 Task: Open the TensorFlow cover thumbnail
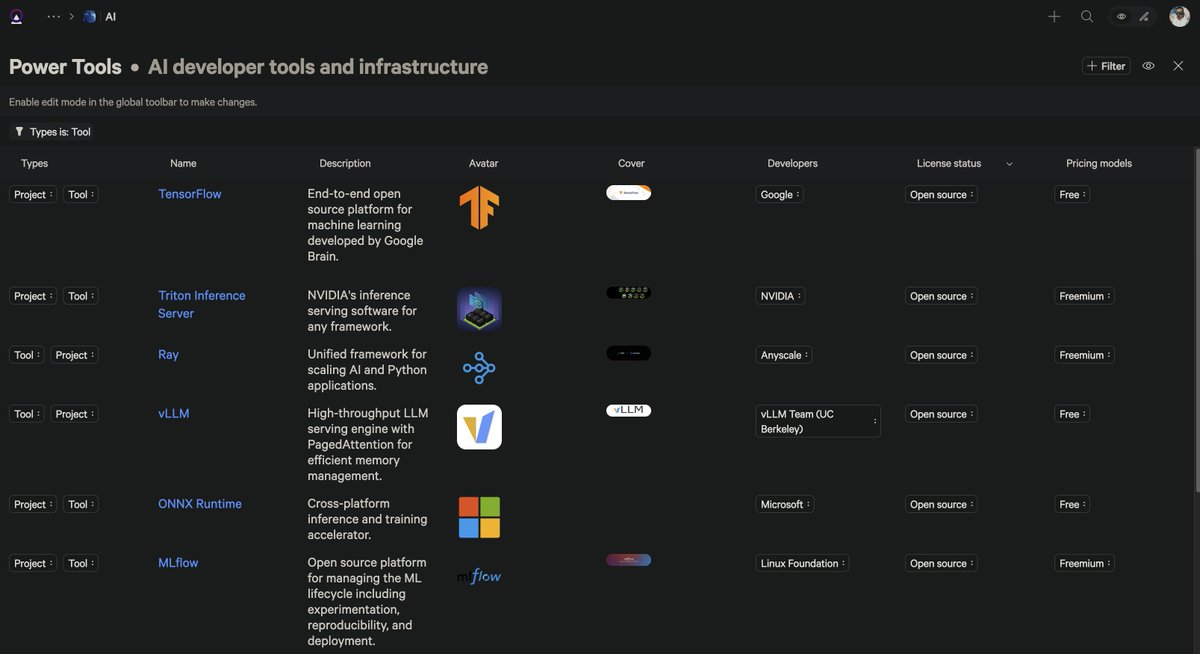coord(628,193)
